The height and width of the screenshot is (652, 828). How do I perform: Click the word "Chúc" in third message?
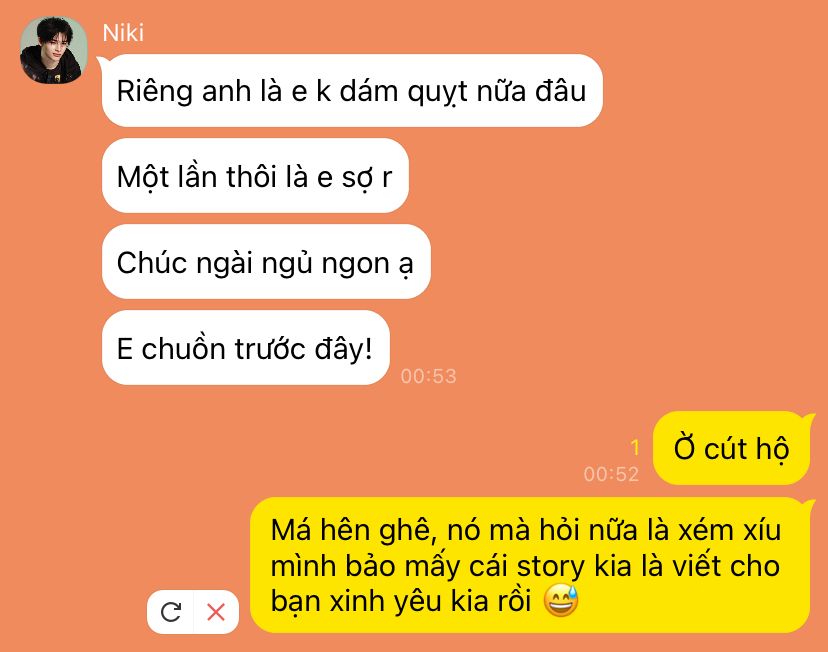pos(152,262)
